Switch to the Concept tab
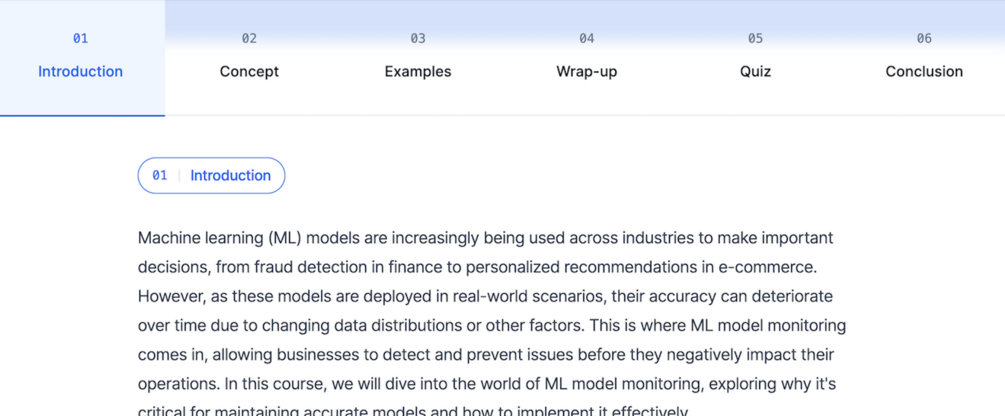 249,71
